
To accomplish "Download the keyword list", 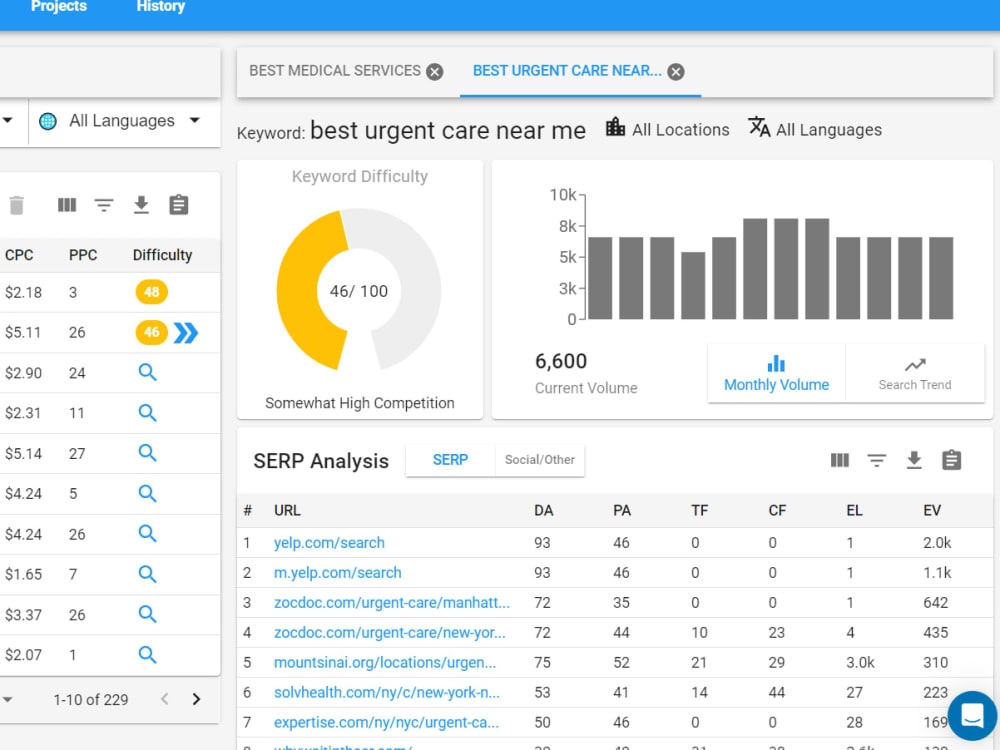I will [x=142, y=205].
